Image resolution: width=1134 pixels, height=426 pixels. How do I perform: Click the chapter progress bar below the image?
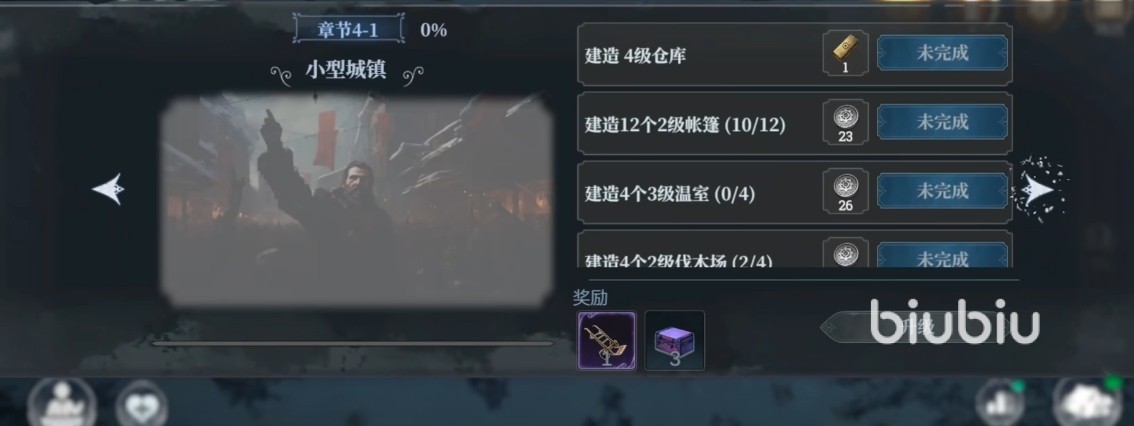[352, 344]
